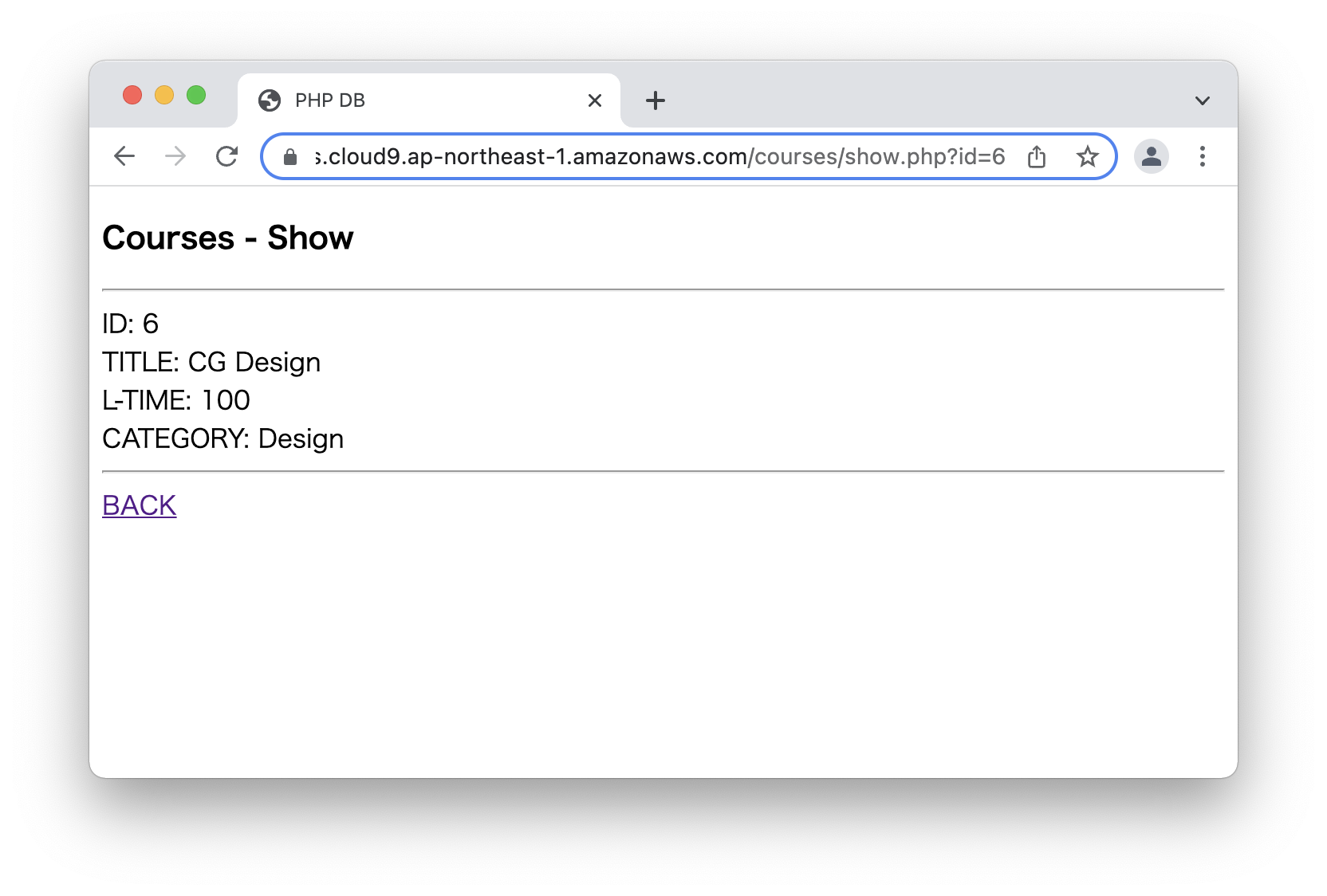Follow the BACK link
The height and width of the screenshot is (896, 1327).
point(139,505)
